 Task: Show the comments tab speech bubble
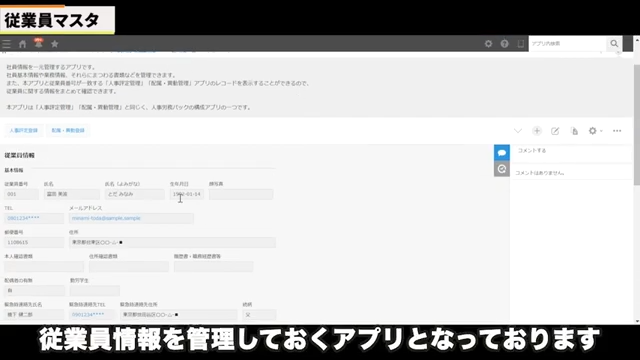502,153
